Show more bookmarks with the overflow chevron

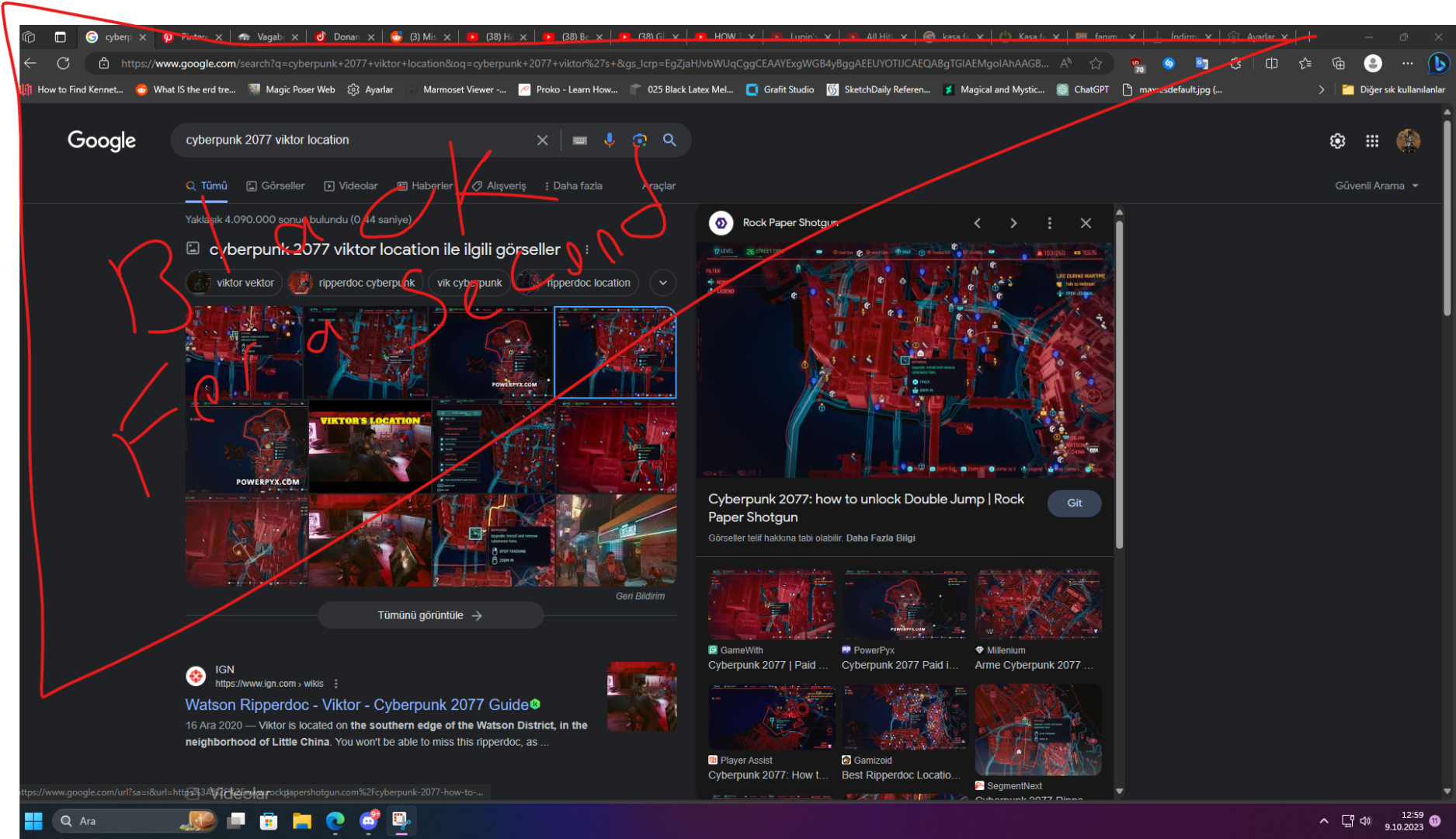(1322, 89)
